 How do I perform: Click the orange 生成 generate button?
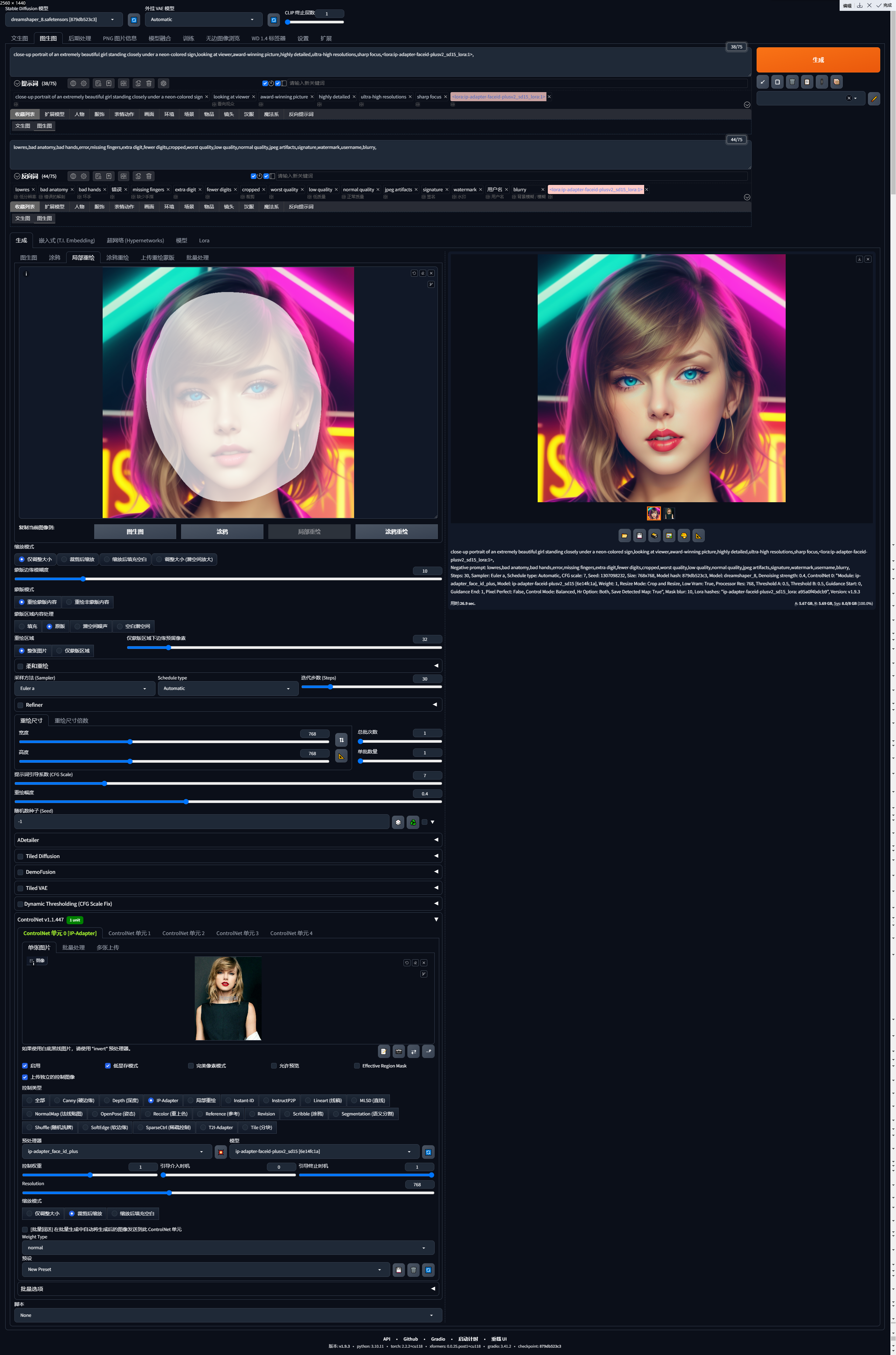pyautogui.click(x=818, y=60)
